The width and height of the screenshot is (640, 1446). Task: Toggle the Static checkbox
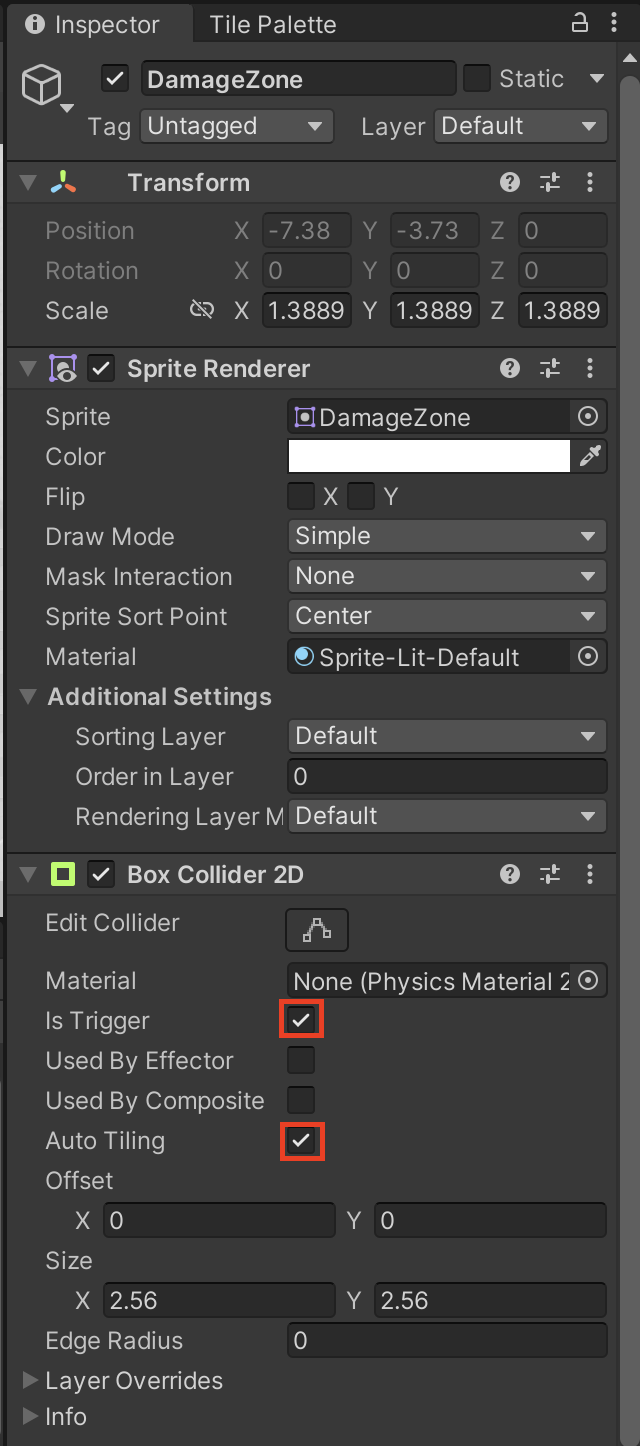[477, 79]
